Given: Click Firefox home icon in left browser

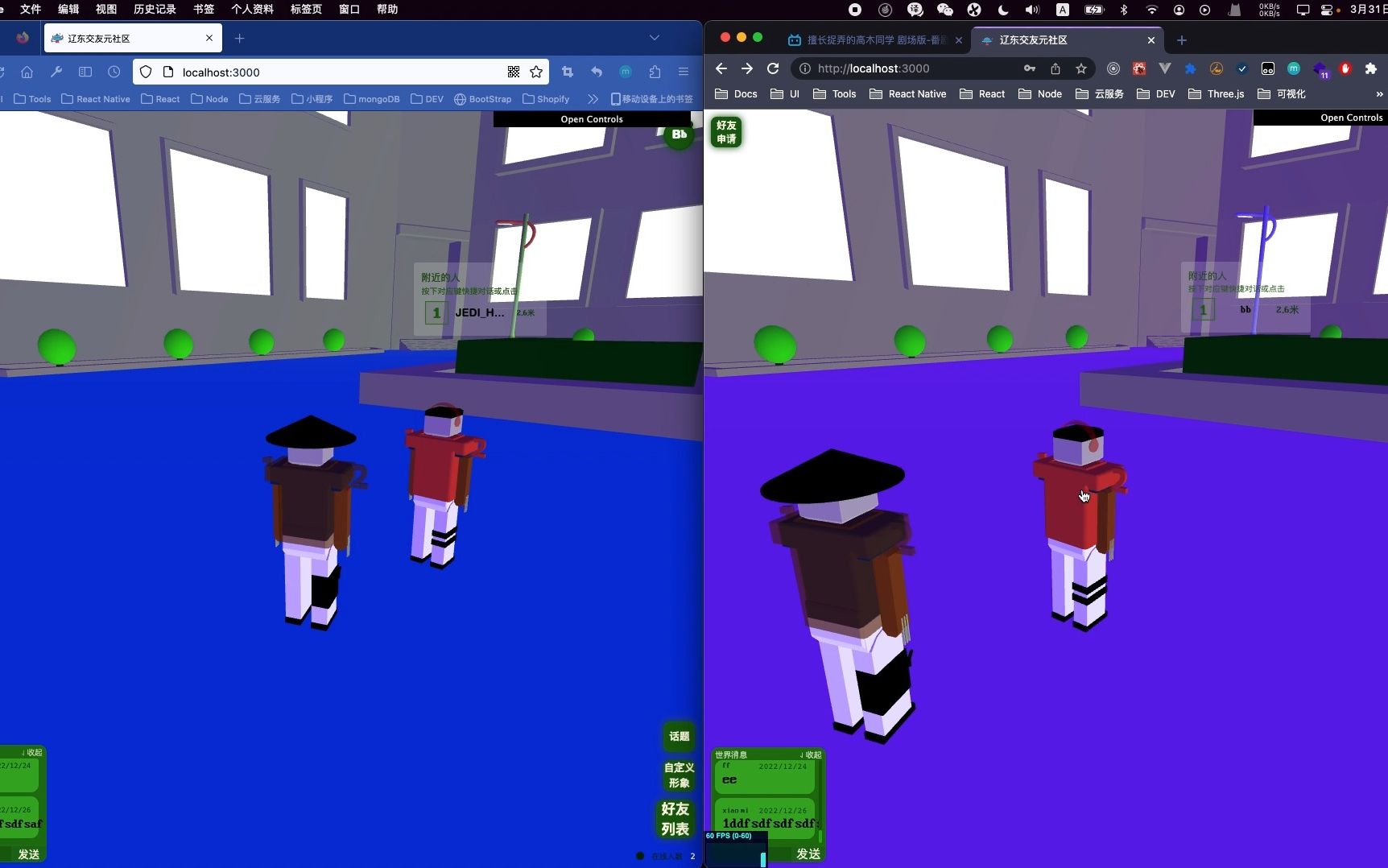Looking at the screenshot, I should [x=27, y=72].
